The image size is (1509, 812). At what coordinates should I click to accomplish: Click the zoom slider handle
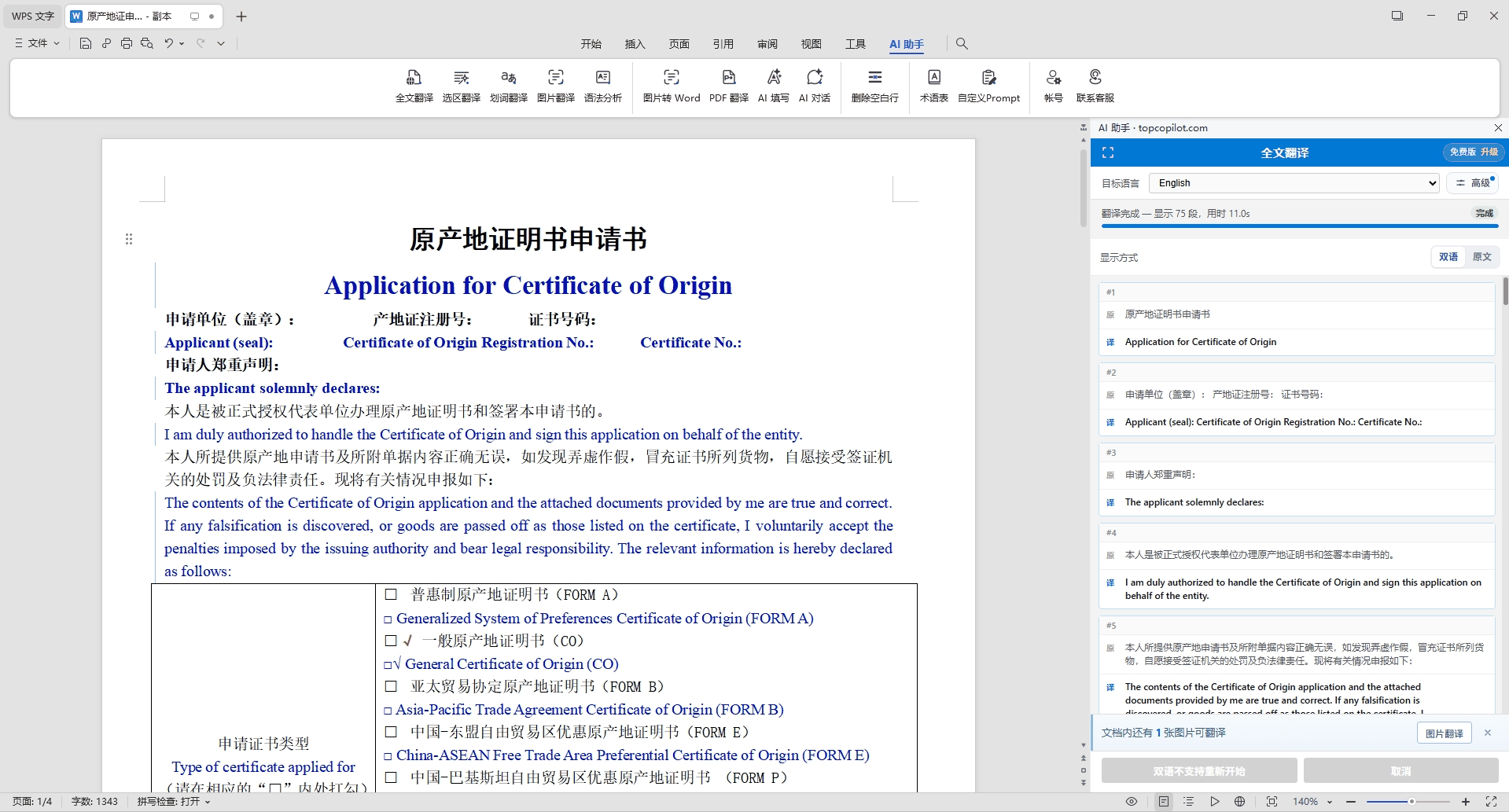pos(1411,802)
